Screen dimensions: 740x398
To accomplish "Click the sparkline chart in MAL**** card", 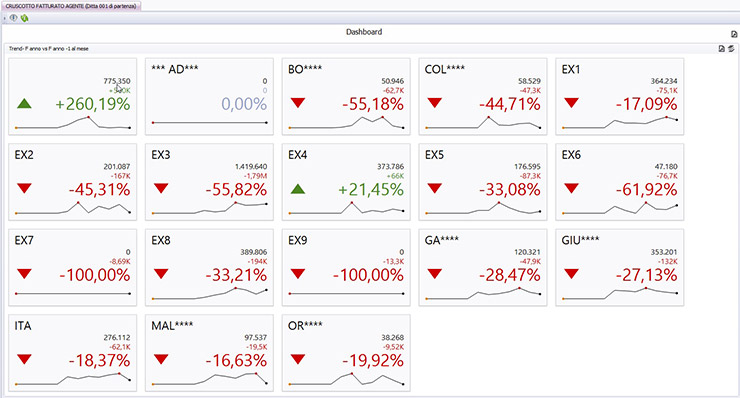I will pyautogui.click(x=210, y=378).
